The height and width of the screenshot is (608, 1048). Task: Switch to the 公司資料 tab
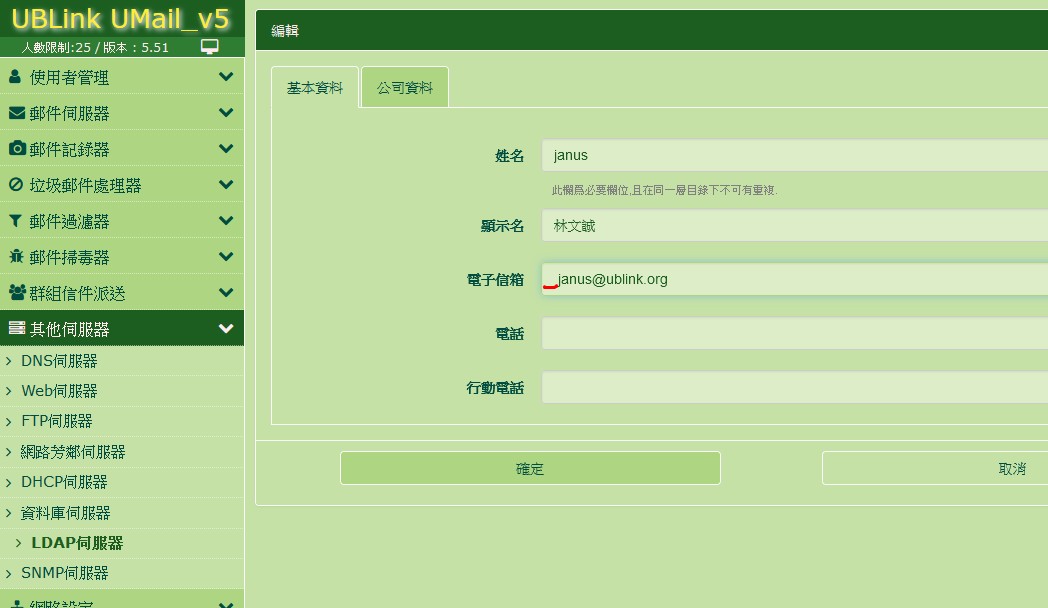[405, 88]
